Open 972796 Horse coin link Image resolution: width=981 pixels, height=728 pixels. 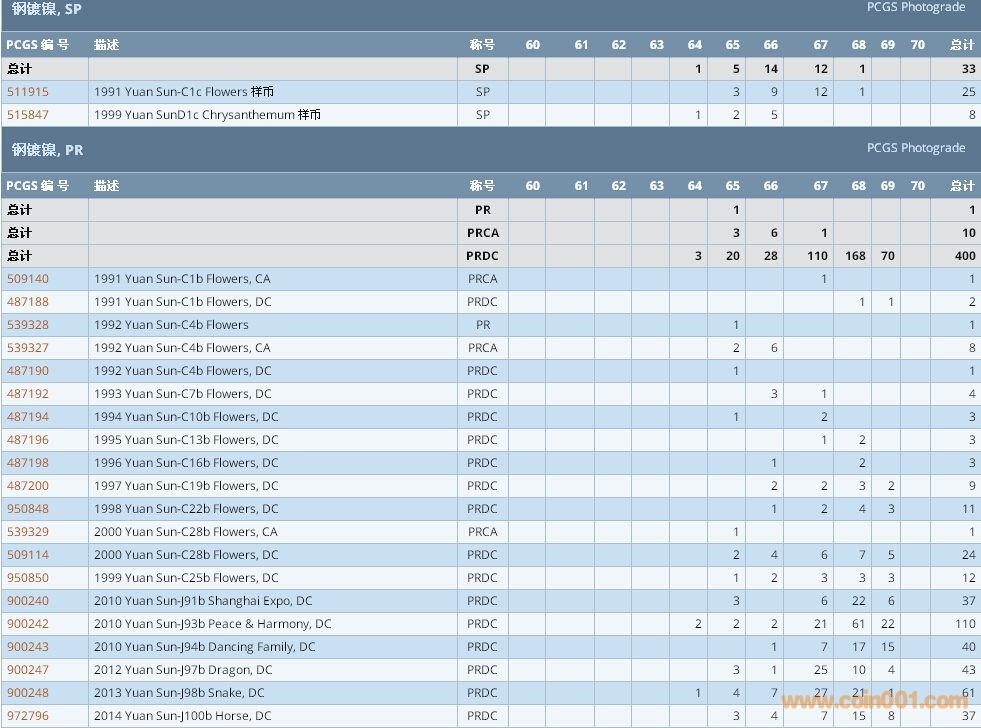pos(28,716)
